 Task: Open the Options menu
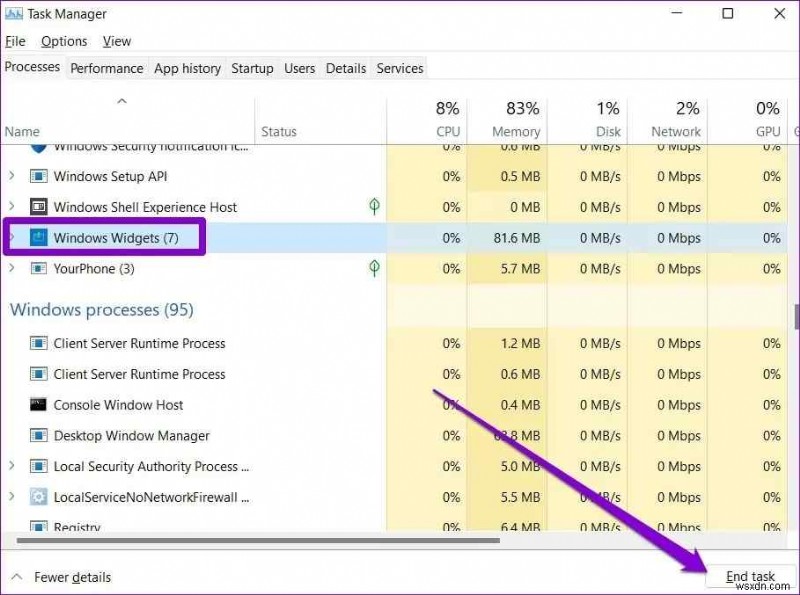coord(64,41)
